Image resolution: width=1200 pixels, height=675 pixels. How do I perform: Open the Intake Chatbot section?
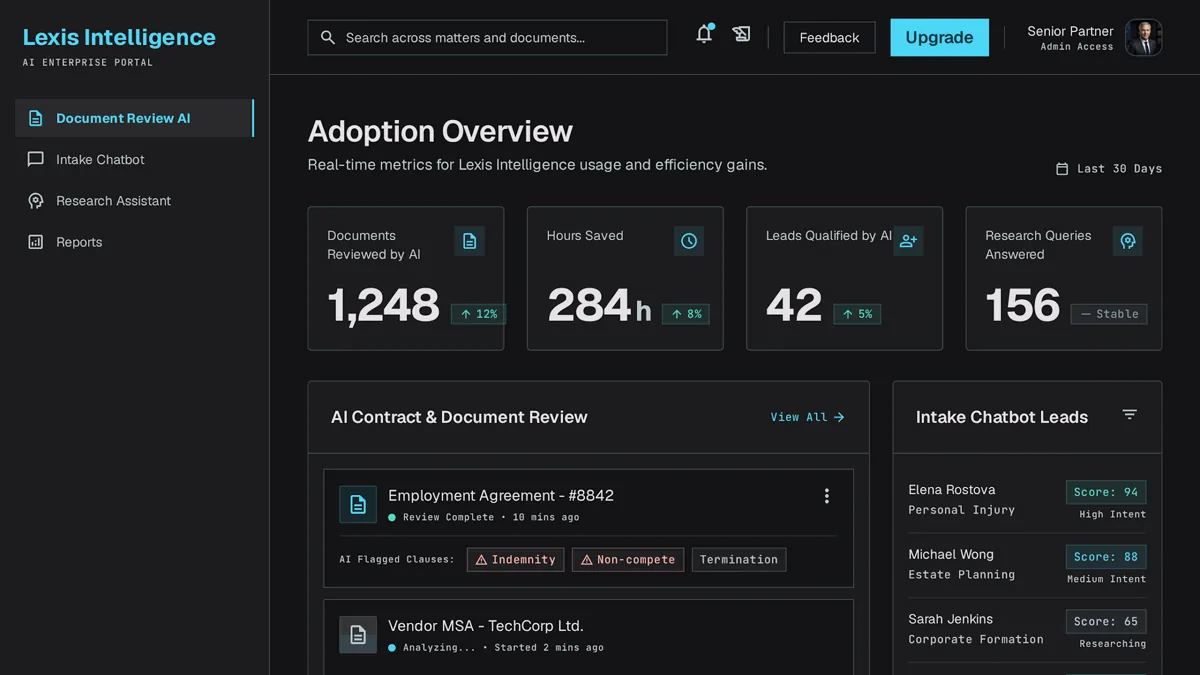click(134, 159)
